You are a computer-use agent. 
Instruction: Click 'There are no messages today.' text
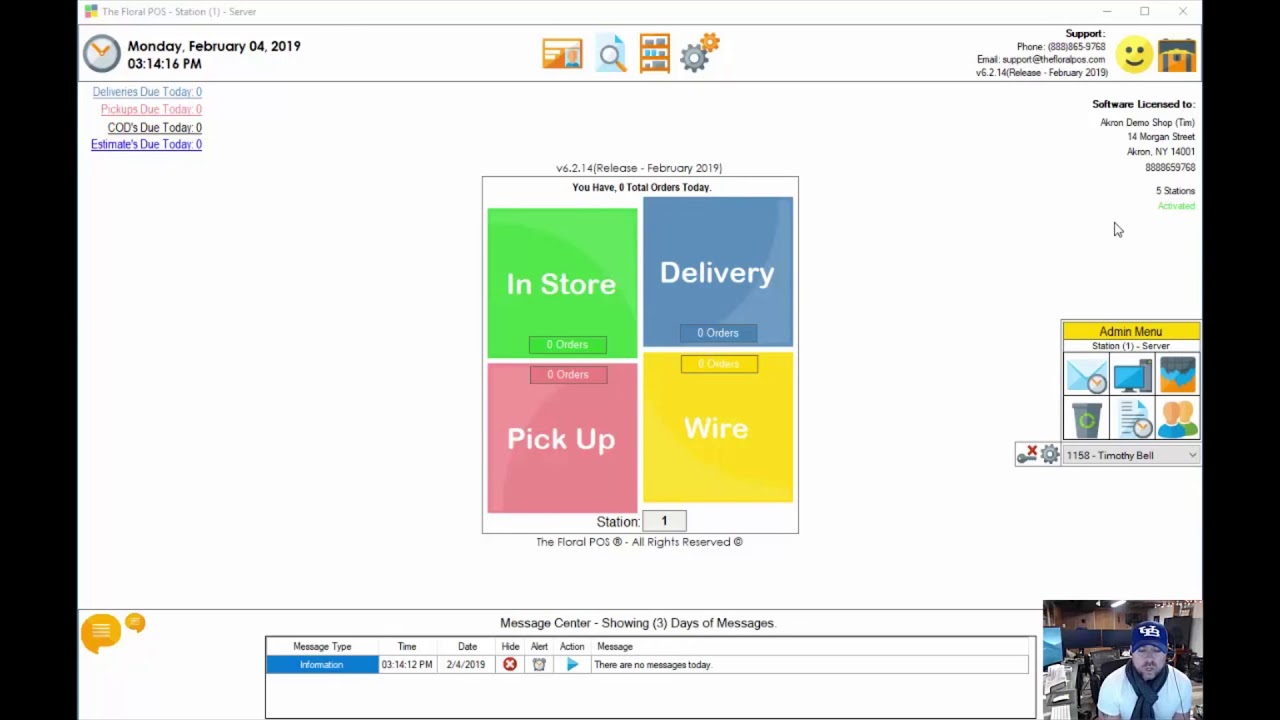[653, 665]
